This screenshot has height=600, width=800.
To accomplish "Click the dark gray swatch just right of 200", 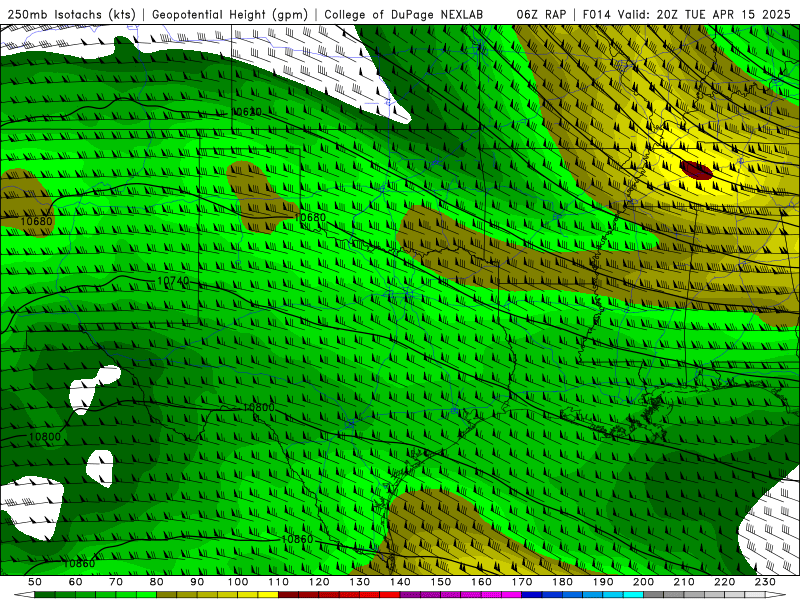I will pyautogui.click(x=654, y=595).
